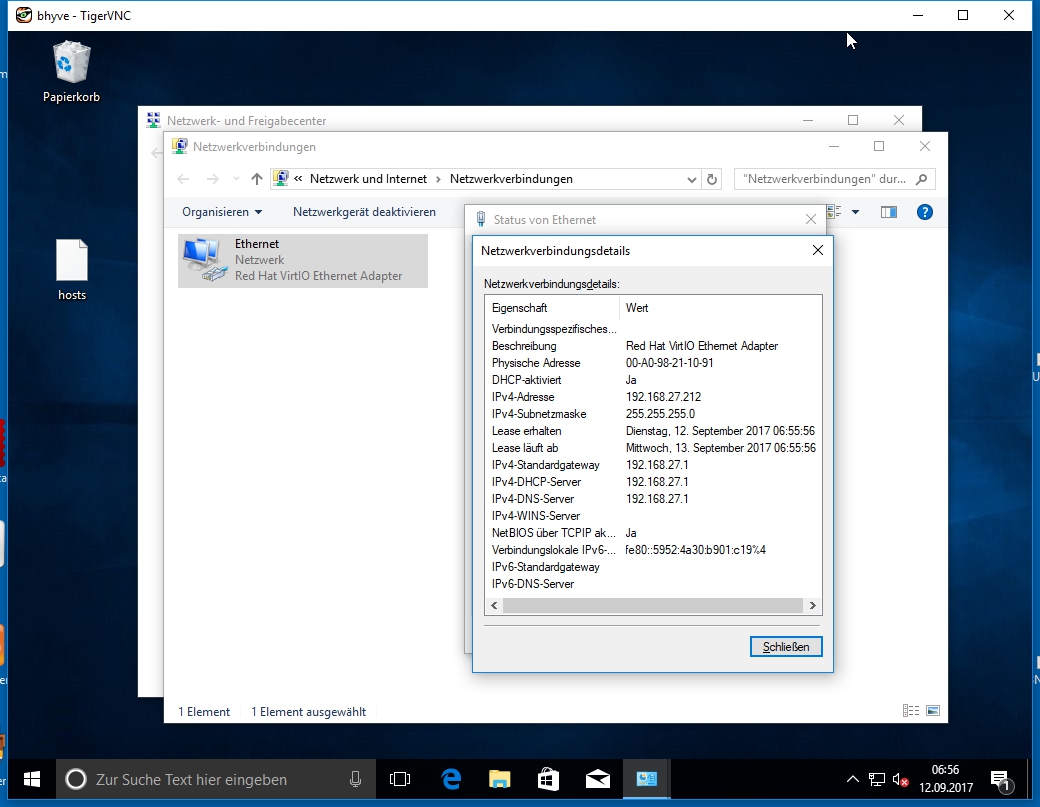Open File Explorer from taskbar
The image size is (1040, 807).
point(500,779)
